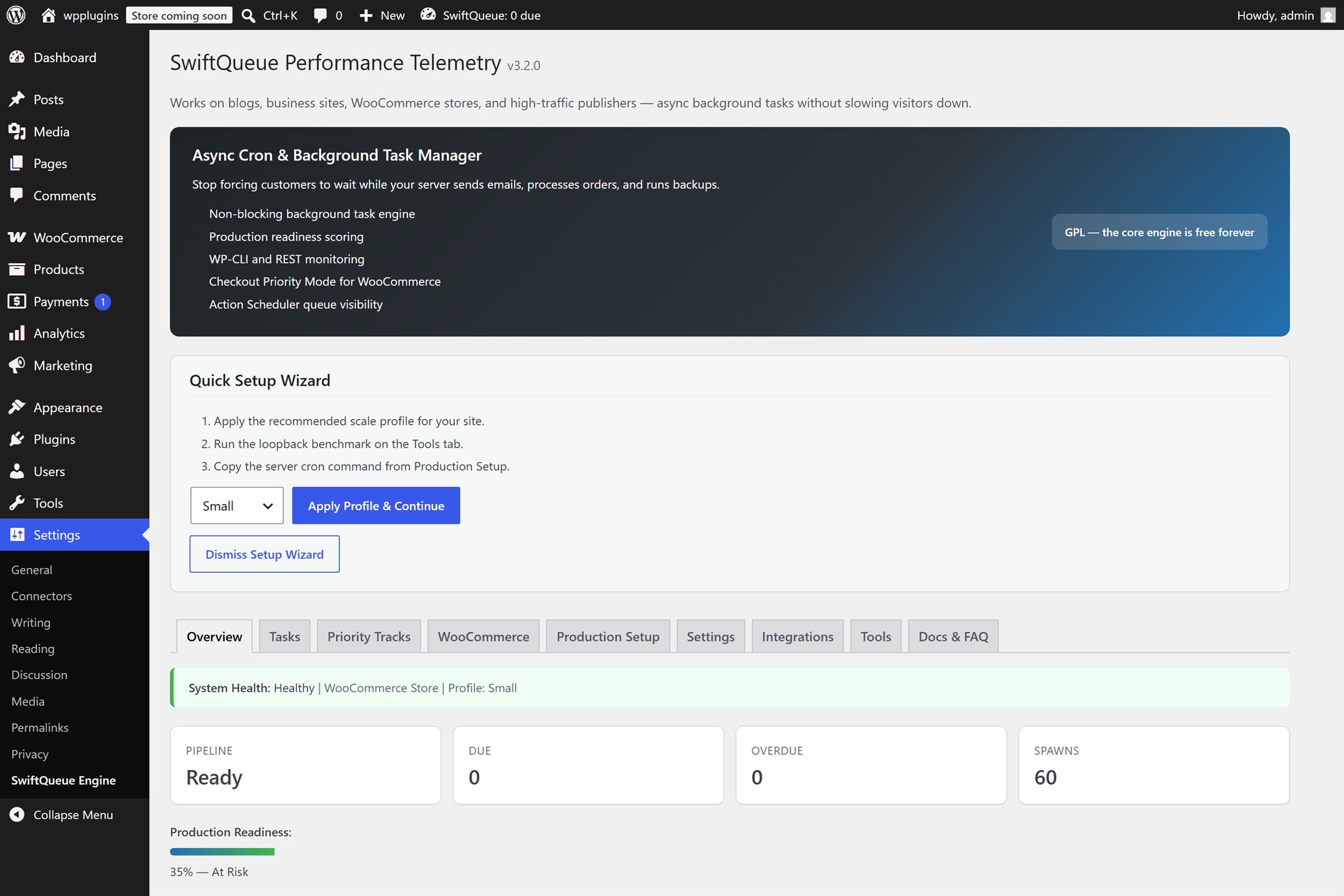The height and width of the screenshot is (896, 1344).
Task: Click the Collapse Menu arrow icon
Action: click(17, 814)
